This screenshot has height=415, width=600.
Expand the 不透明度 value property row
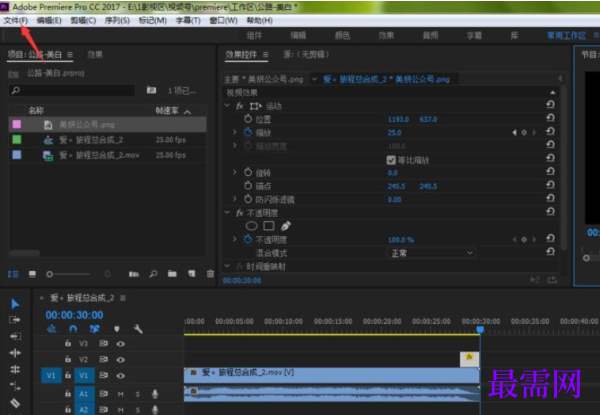[x=235, y=239]
